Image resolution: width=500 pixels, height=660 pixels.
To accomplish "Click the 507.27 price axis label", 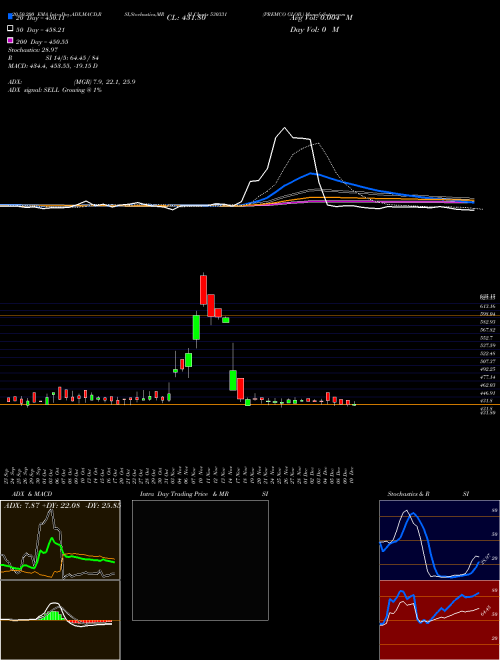I will (x=488, y=361).
